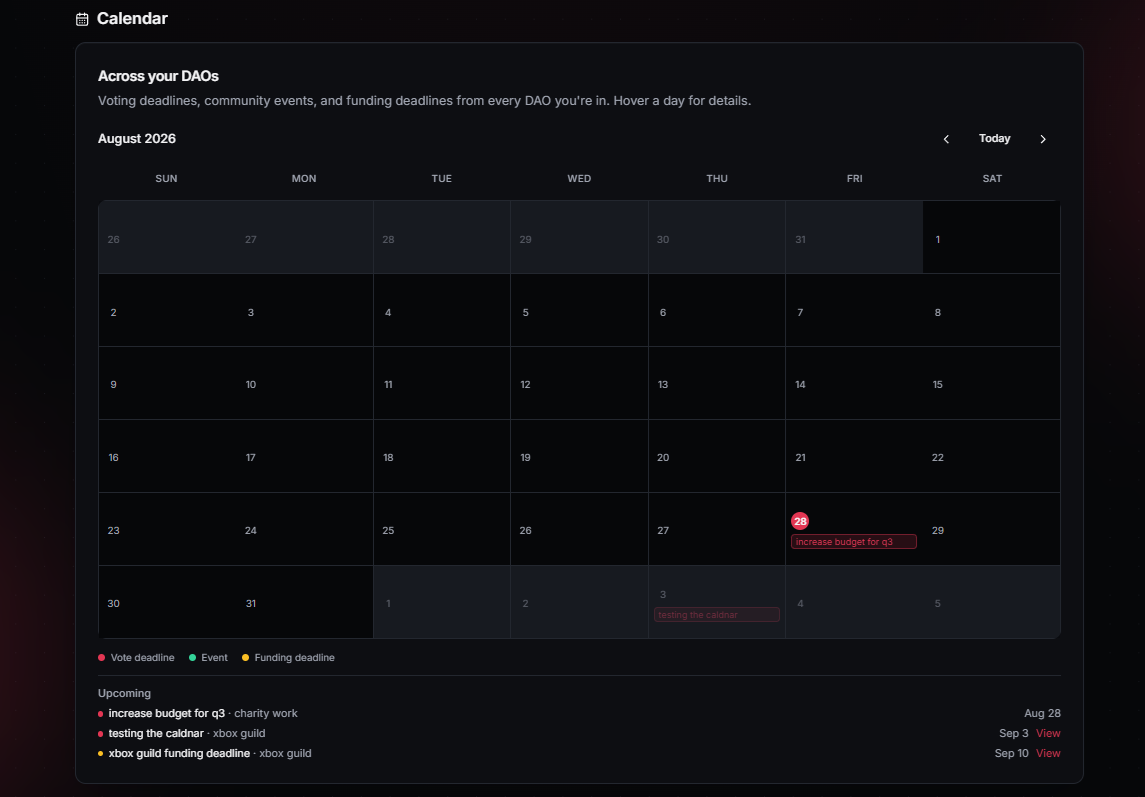Open the 'increase budget for q3' event chip on Aug 28

854,542
